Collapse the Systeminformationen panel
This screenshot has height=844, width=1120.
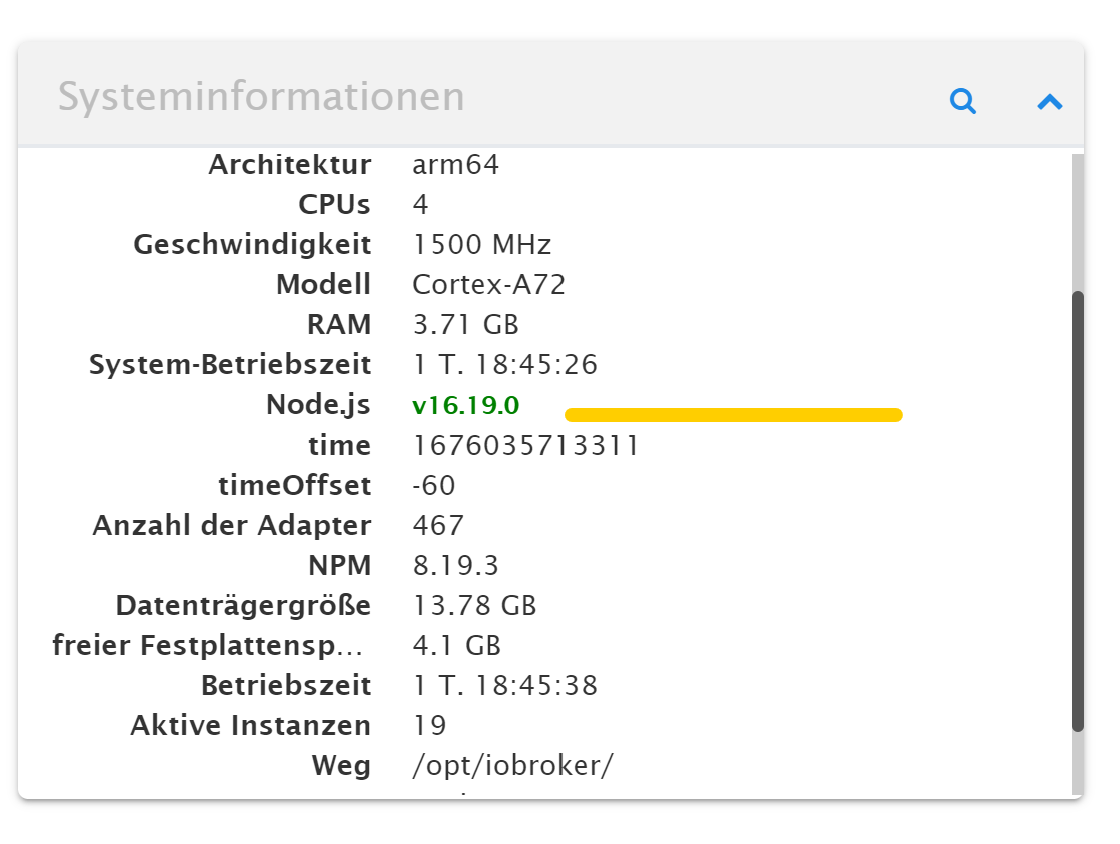tap(1049, 101)
